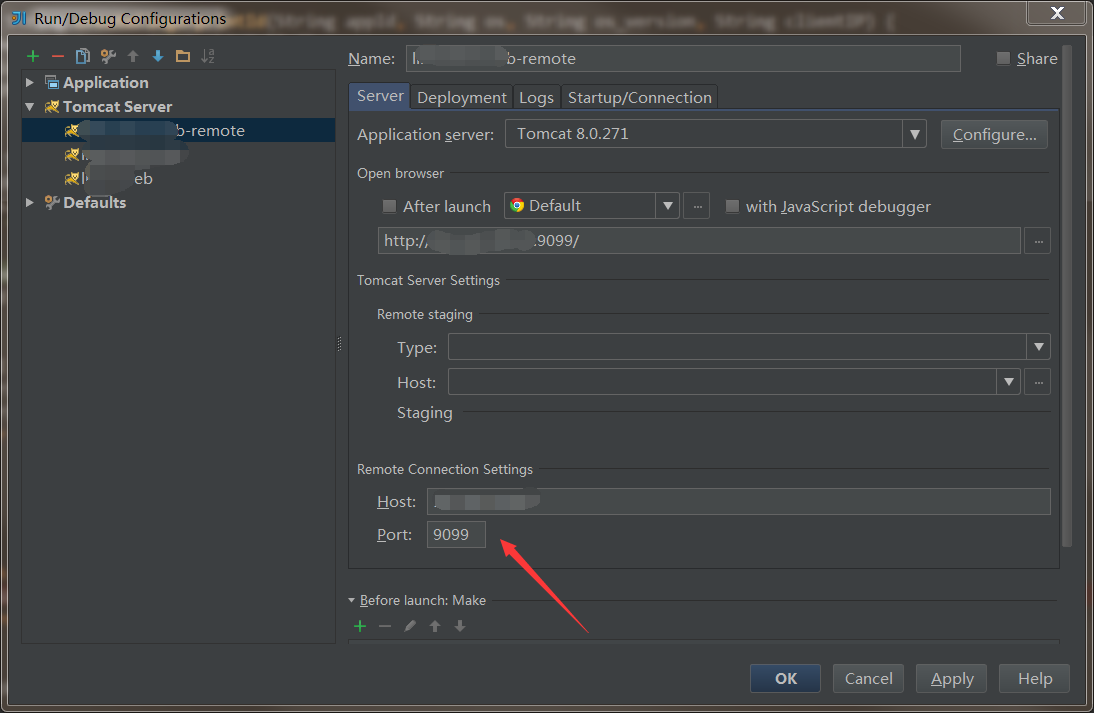Switch to the Deployment tab
The height and width of the screenshot is (713, 1094).
coord(462,98)
